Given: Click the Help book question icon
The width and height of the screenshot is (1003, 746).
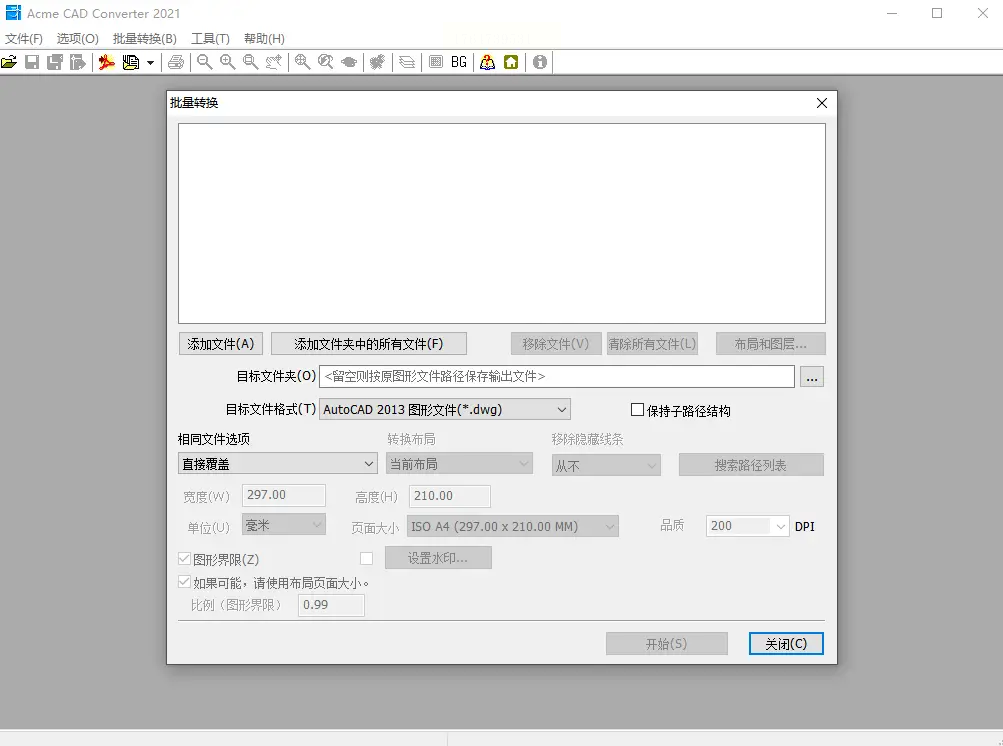Looking at the screenshot, I should [x=487, y=62].
